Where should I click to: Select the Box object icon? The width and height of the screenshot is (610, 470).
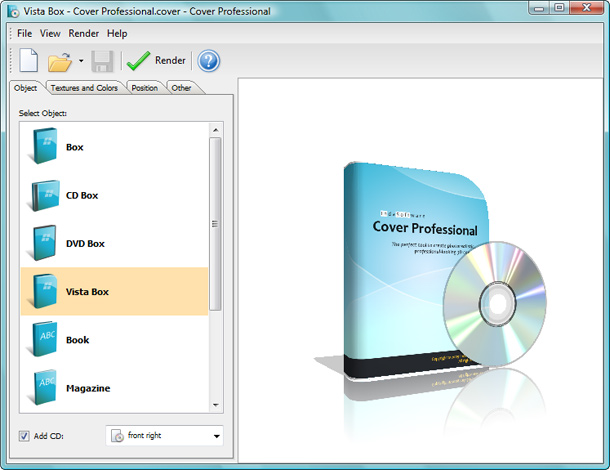tap(44, 146)
